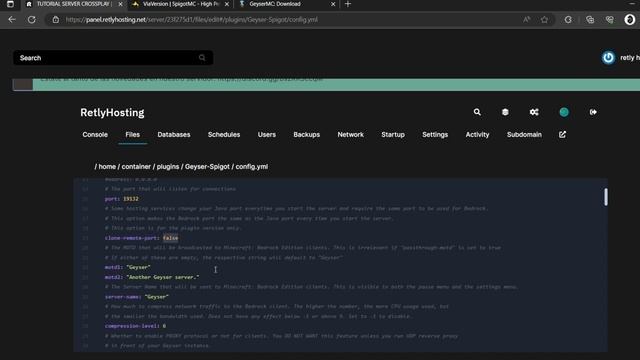The image size is (640, 360).
Task: Open account green avatar icon
Action: click(x=564, y=112)
